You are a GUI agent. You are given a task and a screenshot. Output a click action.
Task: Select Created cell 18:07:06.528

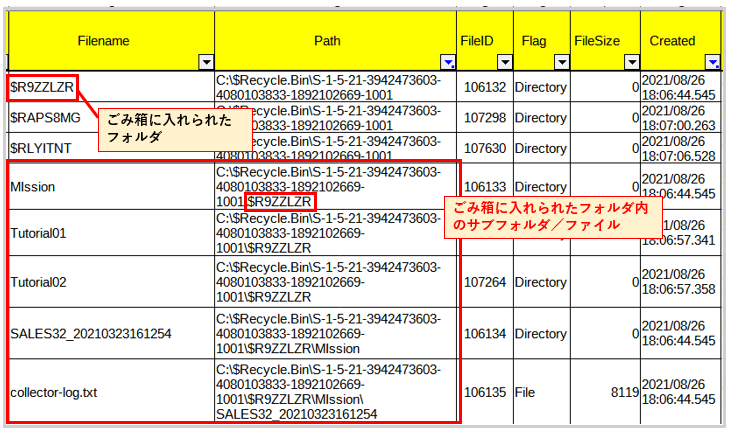tap(681, 148)
